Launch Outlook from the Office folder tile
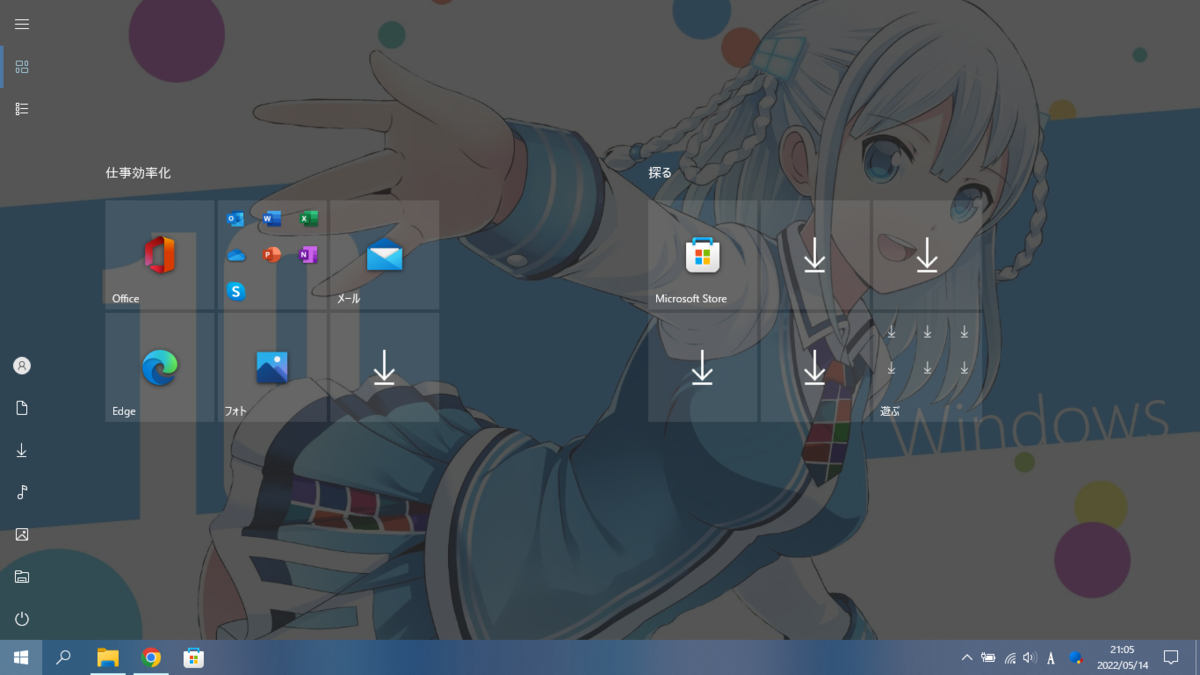 click(236, 219)
